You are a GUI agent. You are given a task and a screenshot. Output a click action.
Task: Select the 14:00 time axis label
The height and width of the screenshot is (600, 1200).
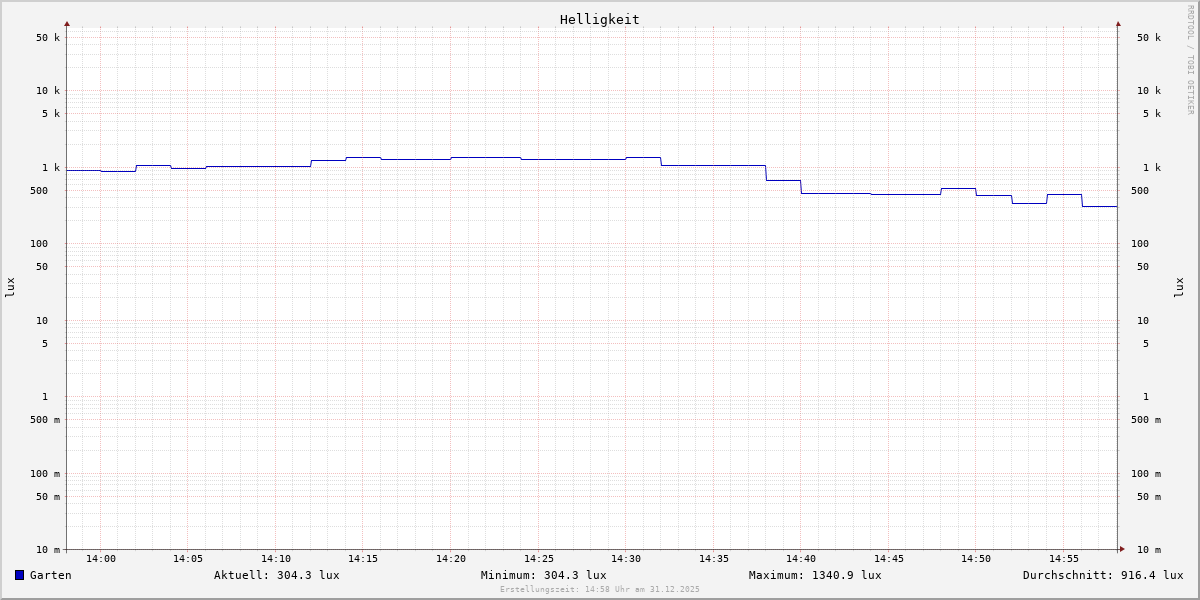[x=100, y=559]
